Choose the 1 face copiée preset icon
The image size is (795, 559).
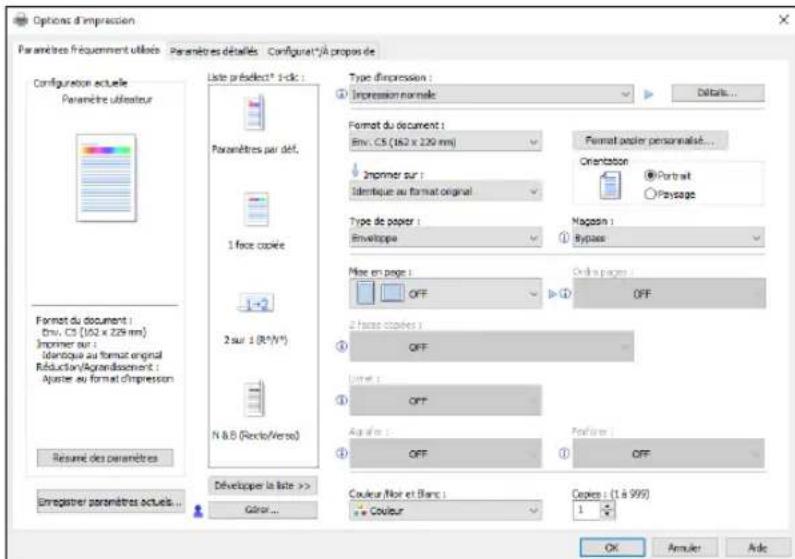(x=257, y=208)
